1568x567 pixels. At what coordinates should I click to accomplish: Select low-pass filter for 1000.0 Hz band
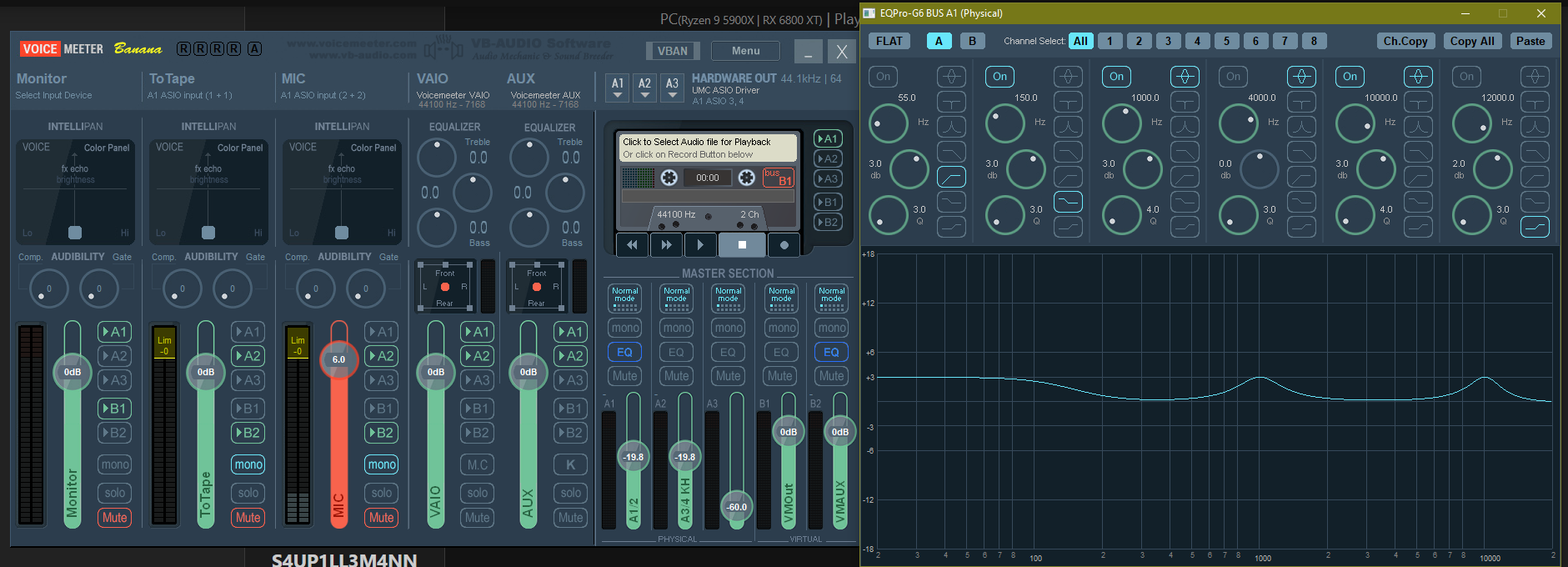coord(1185,152)
